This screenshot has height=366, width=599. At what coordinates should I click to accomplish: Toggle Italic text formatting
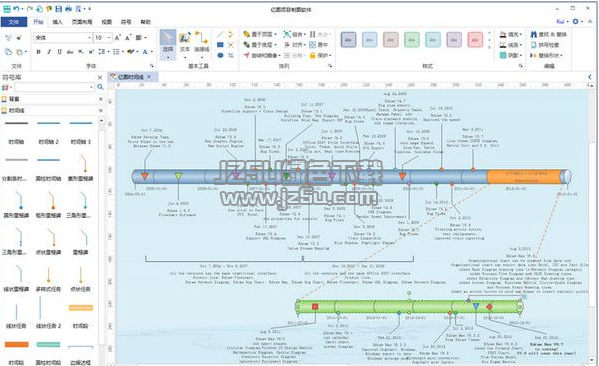click(49, 52)
